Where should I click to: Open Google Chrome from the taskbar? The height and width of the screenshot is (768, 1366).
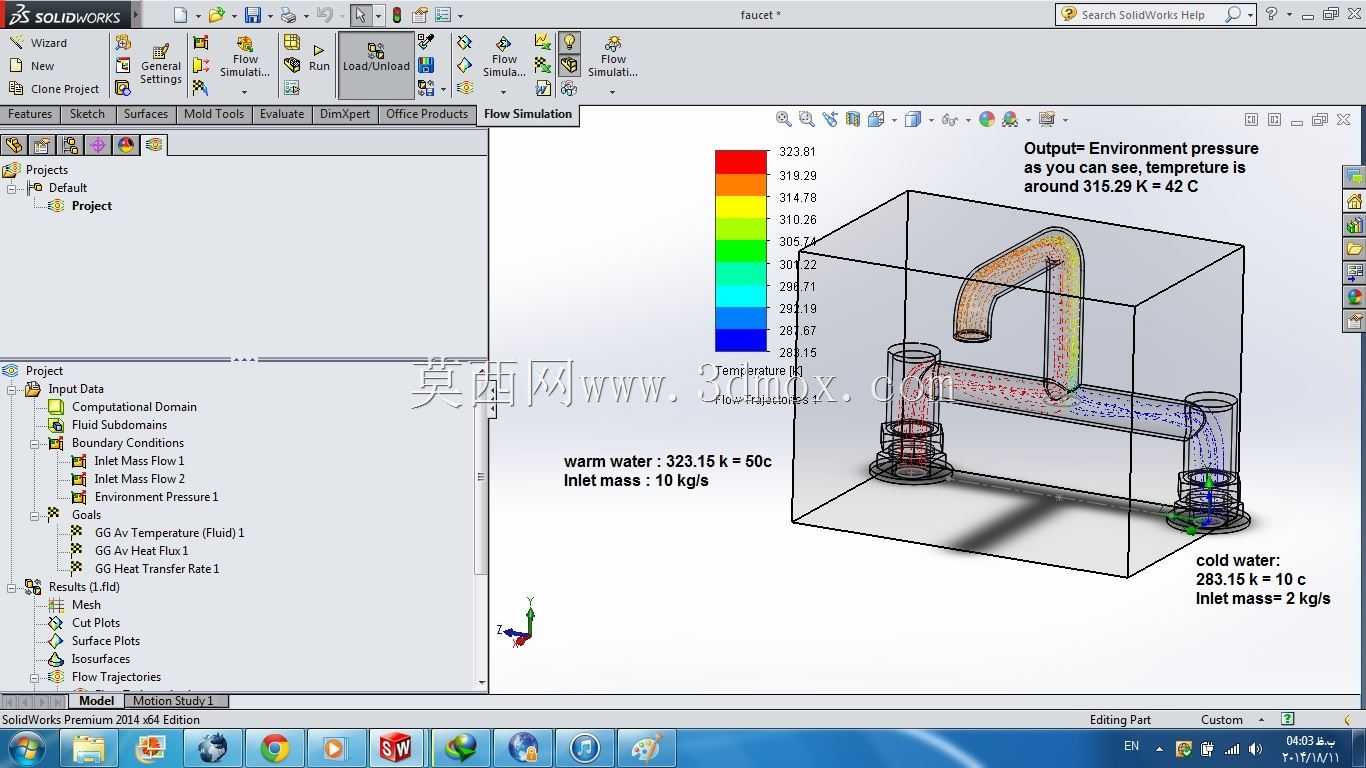coord(274,748)
